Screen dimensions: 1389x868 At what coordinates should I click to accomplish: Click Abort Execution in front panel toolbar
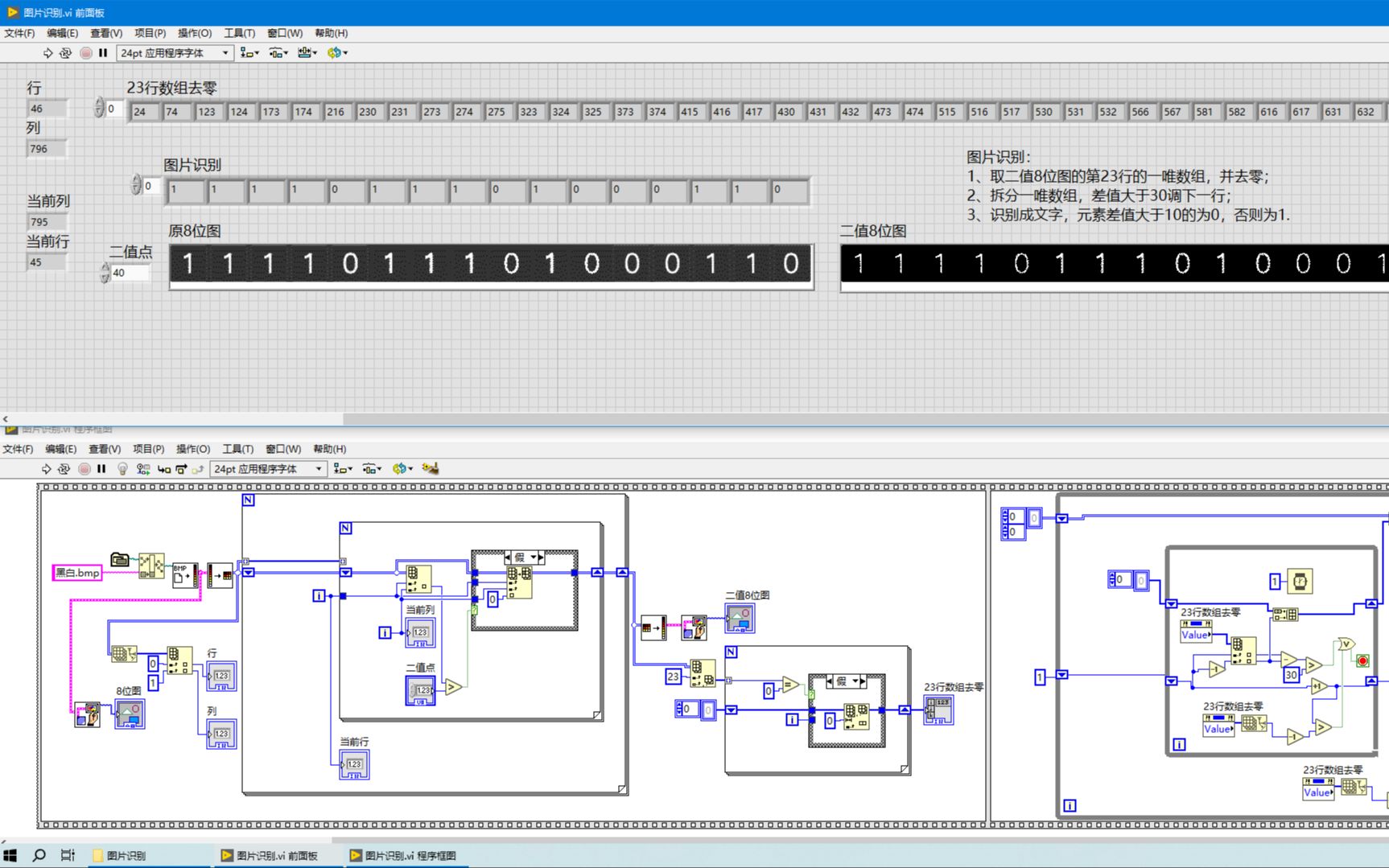click(x=86, y=53)
